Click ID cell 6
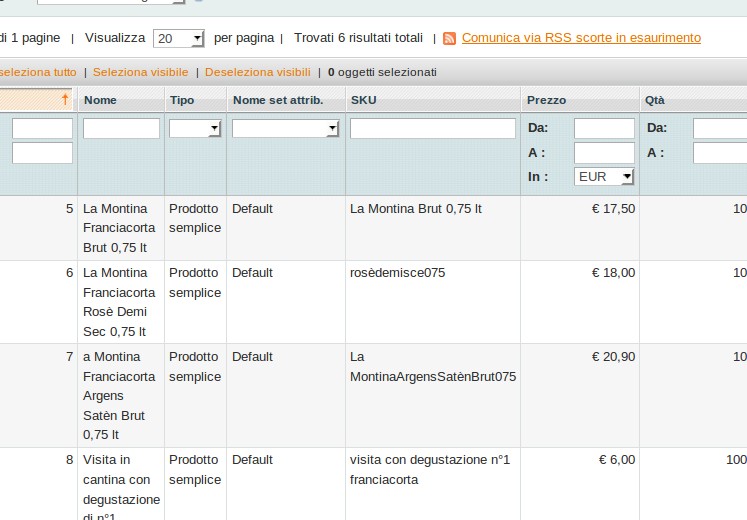This screenshot has height=520, width=747. coord(70,273)
